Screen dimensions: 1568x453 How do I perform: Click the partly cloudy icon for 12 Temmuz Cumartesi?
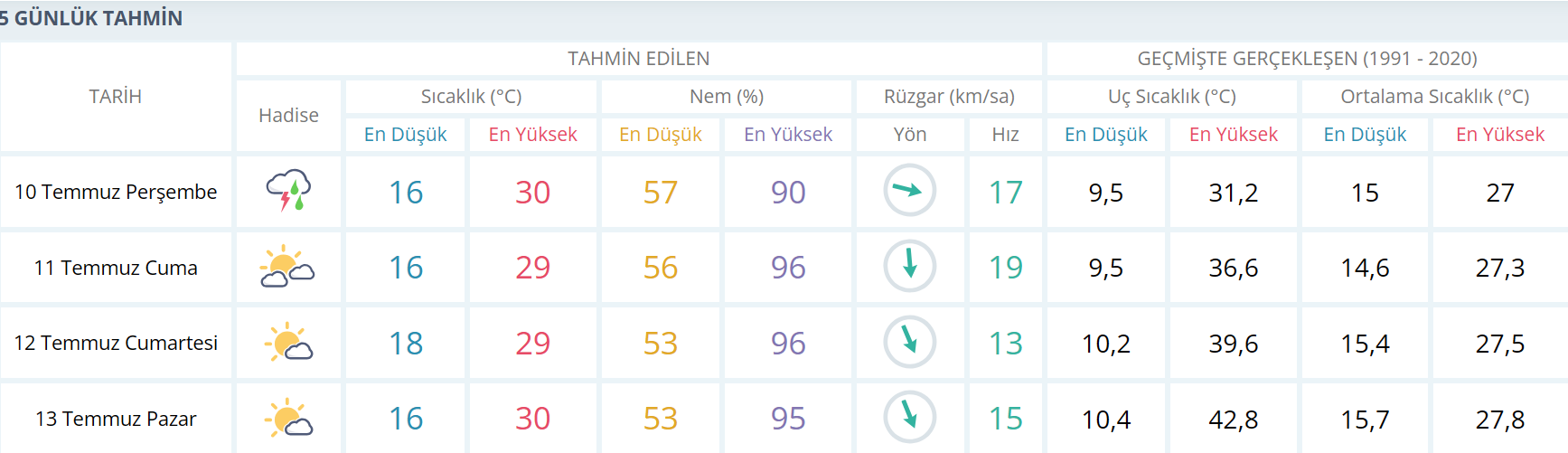[288, 342]
